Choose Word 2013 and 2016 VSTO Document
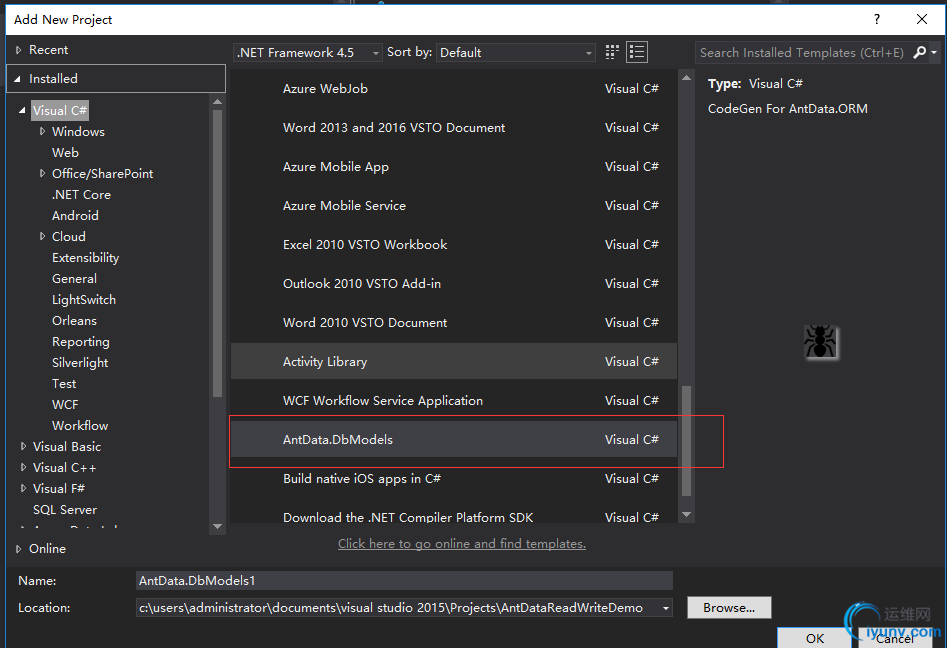 tap(454, 127)
